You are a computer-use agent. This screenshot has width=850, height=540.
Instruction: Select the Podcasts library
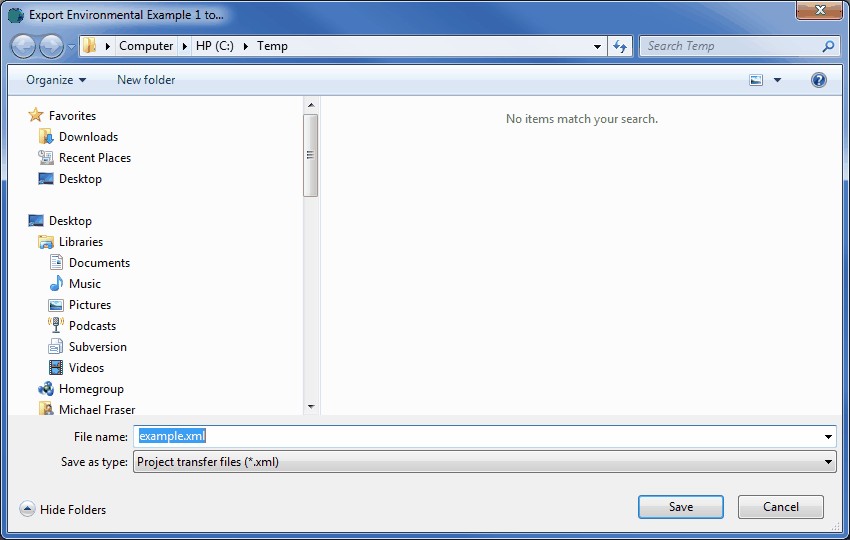(x=92, y=326)
